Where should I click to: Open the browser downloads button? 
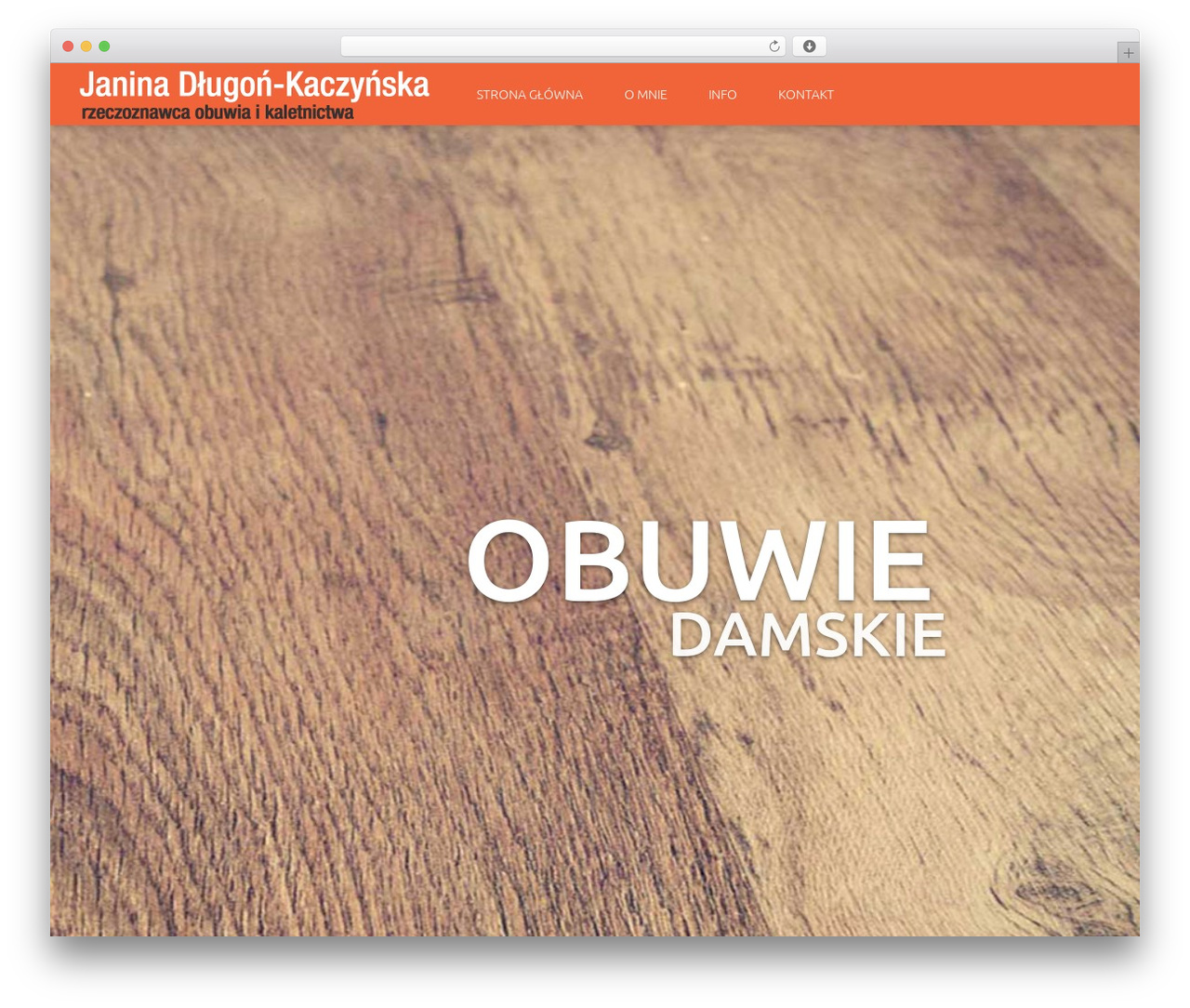point(809,46)
